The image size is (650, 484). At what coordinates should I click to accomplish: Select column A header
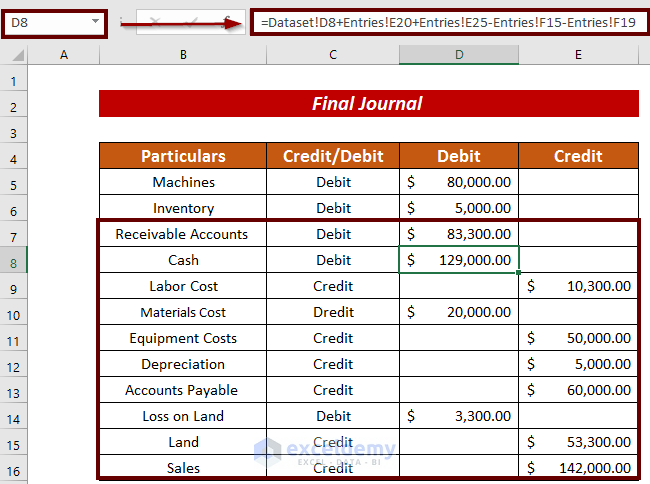63,55
